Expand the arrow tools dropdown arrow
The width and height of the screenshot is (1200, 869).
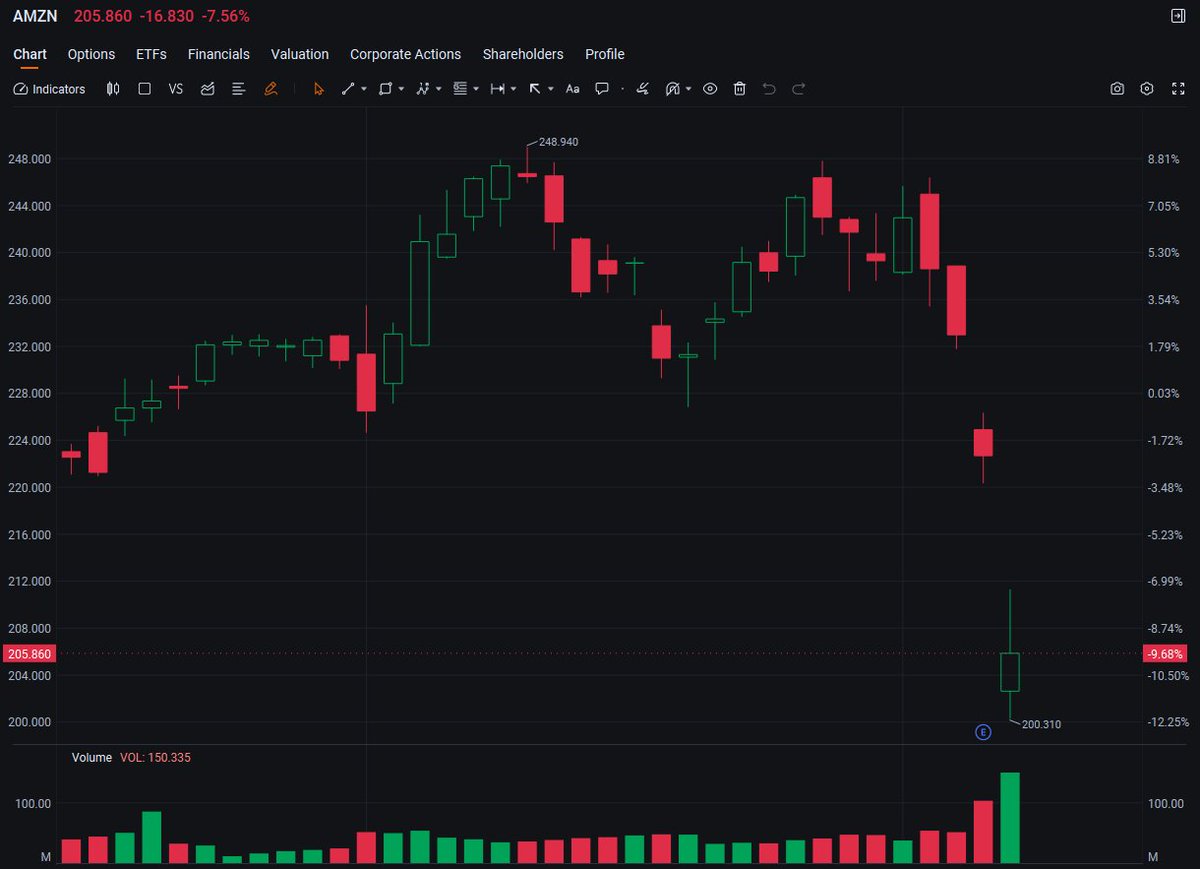551,89
